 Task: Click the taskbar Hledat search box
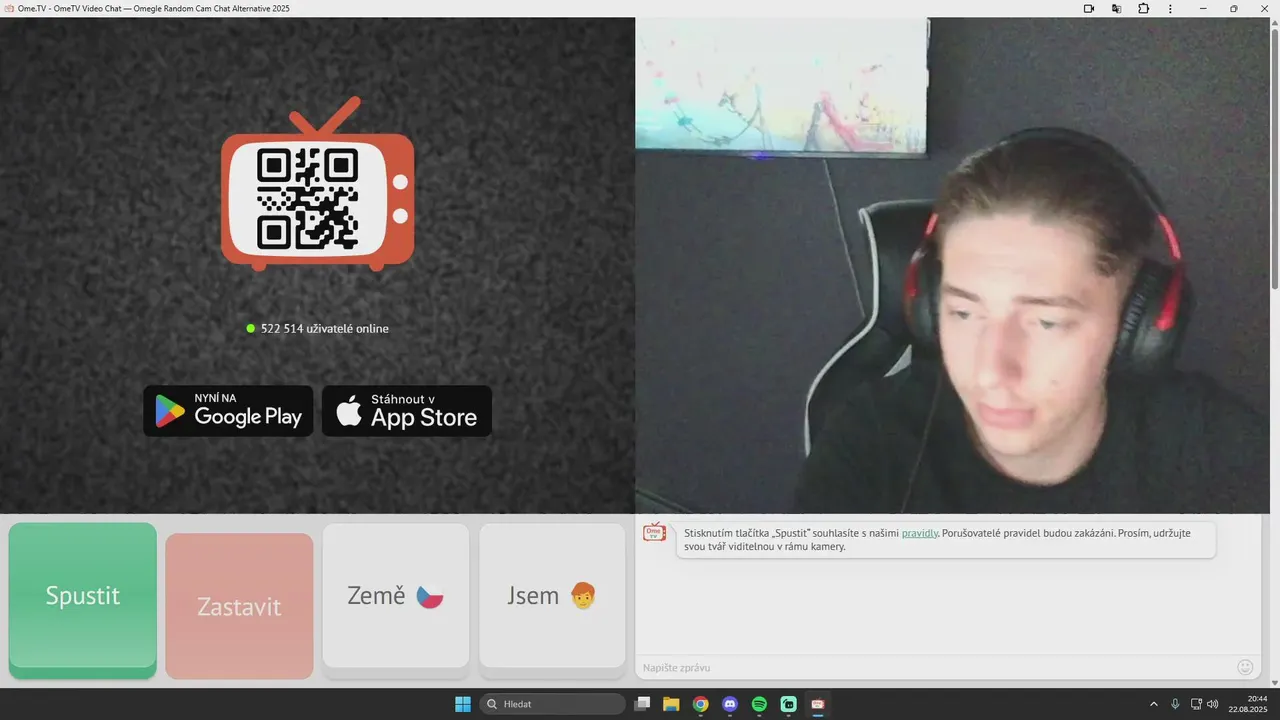(552, 704)
